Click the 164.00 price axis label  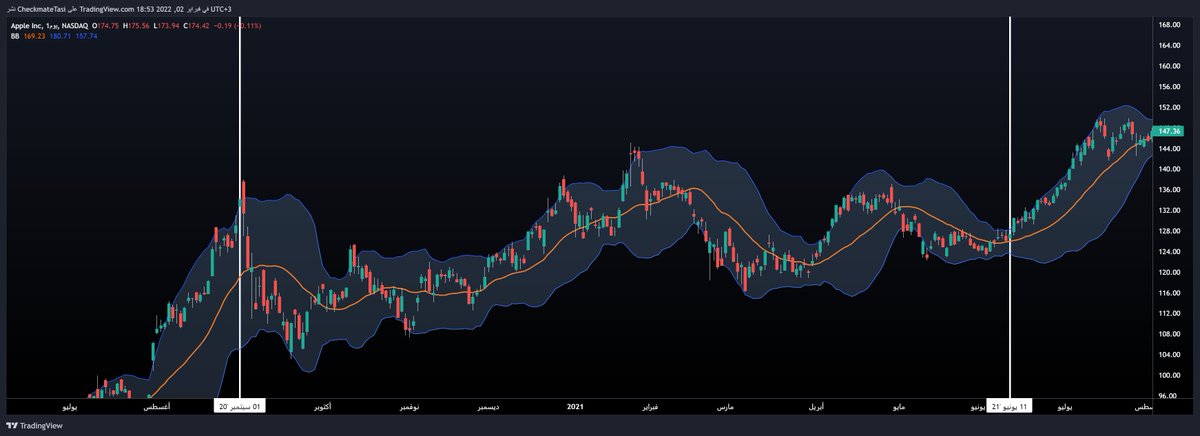pos(1171,45)
